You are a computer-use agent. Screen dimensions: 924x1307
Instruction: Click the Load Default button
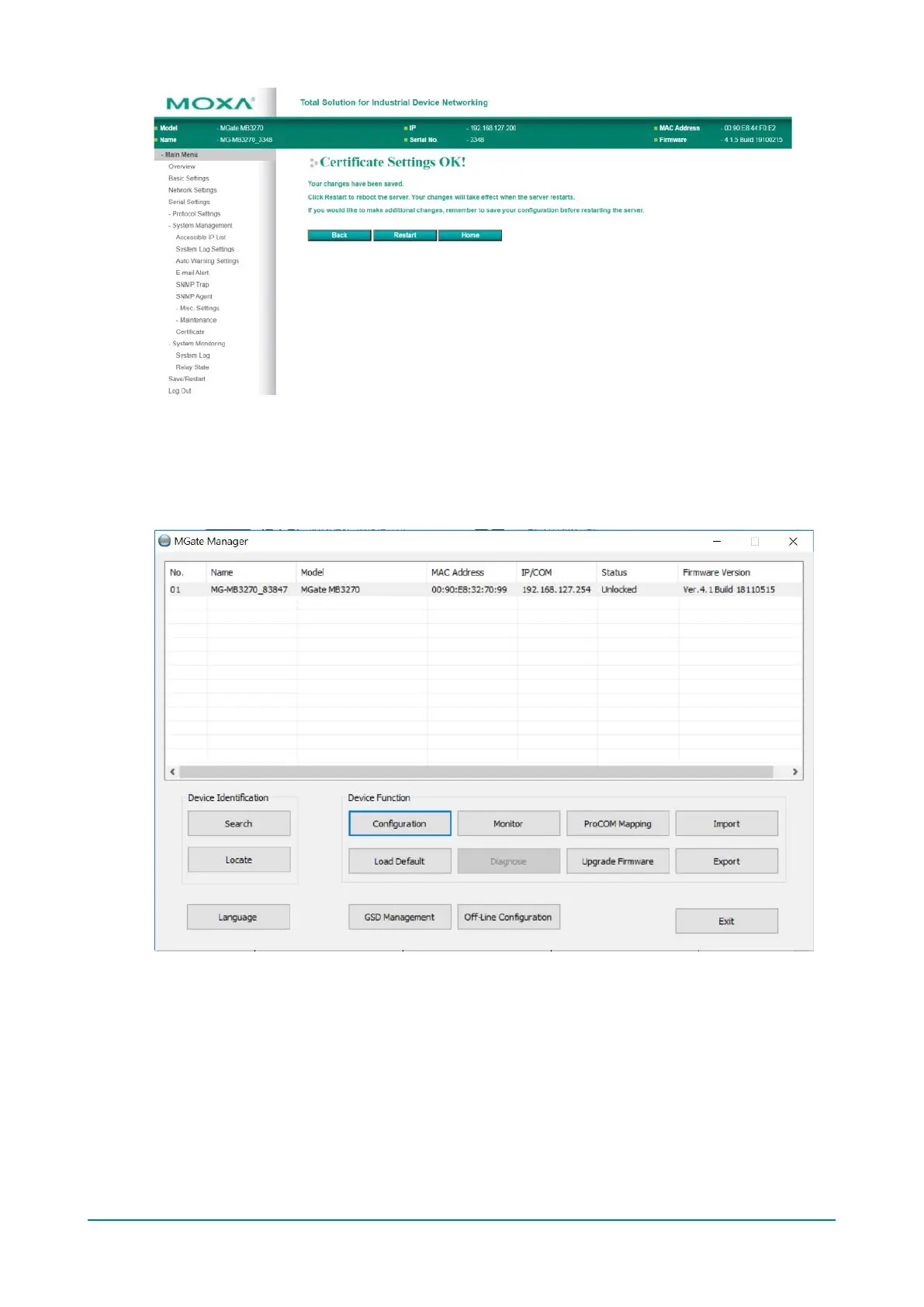coord(400,862)
